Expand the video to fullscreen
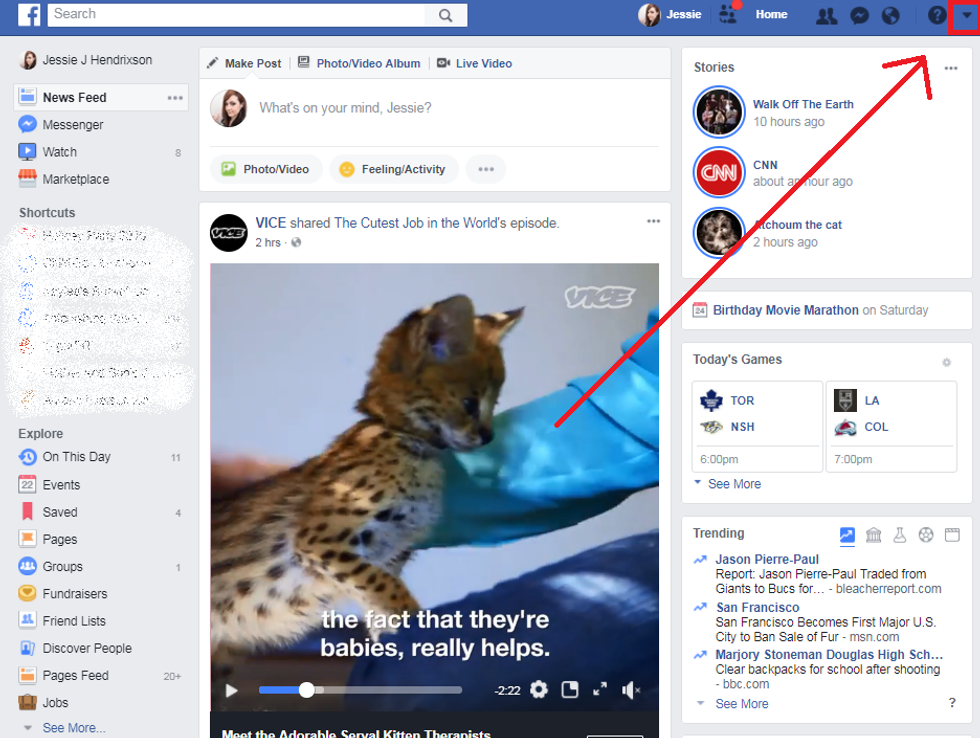Screen dimensions: 980x738 (600, 690)
